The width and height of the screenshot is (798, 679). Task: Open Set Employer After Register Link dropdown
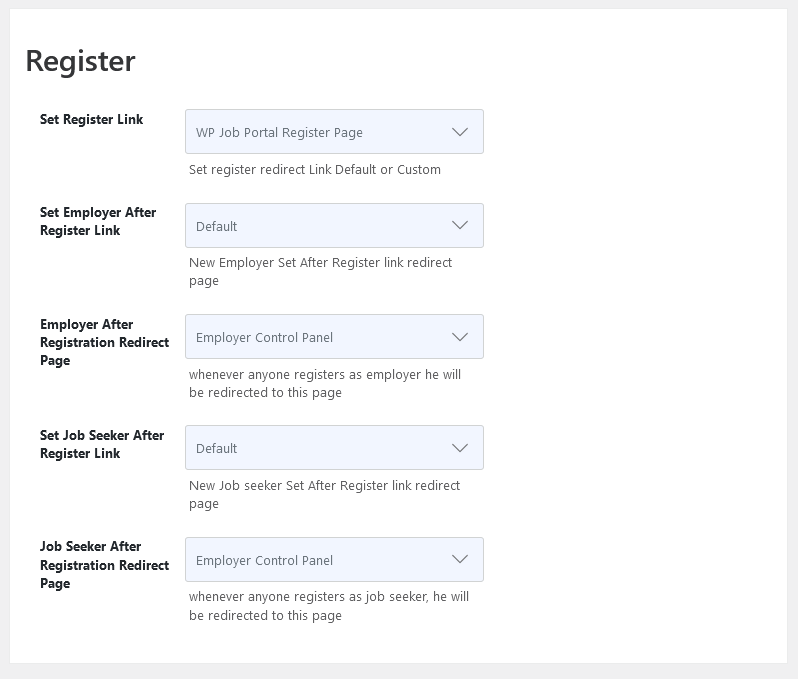point(334,225)
